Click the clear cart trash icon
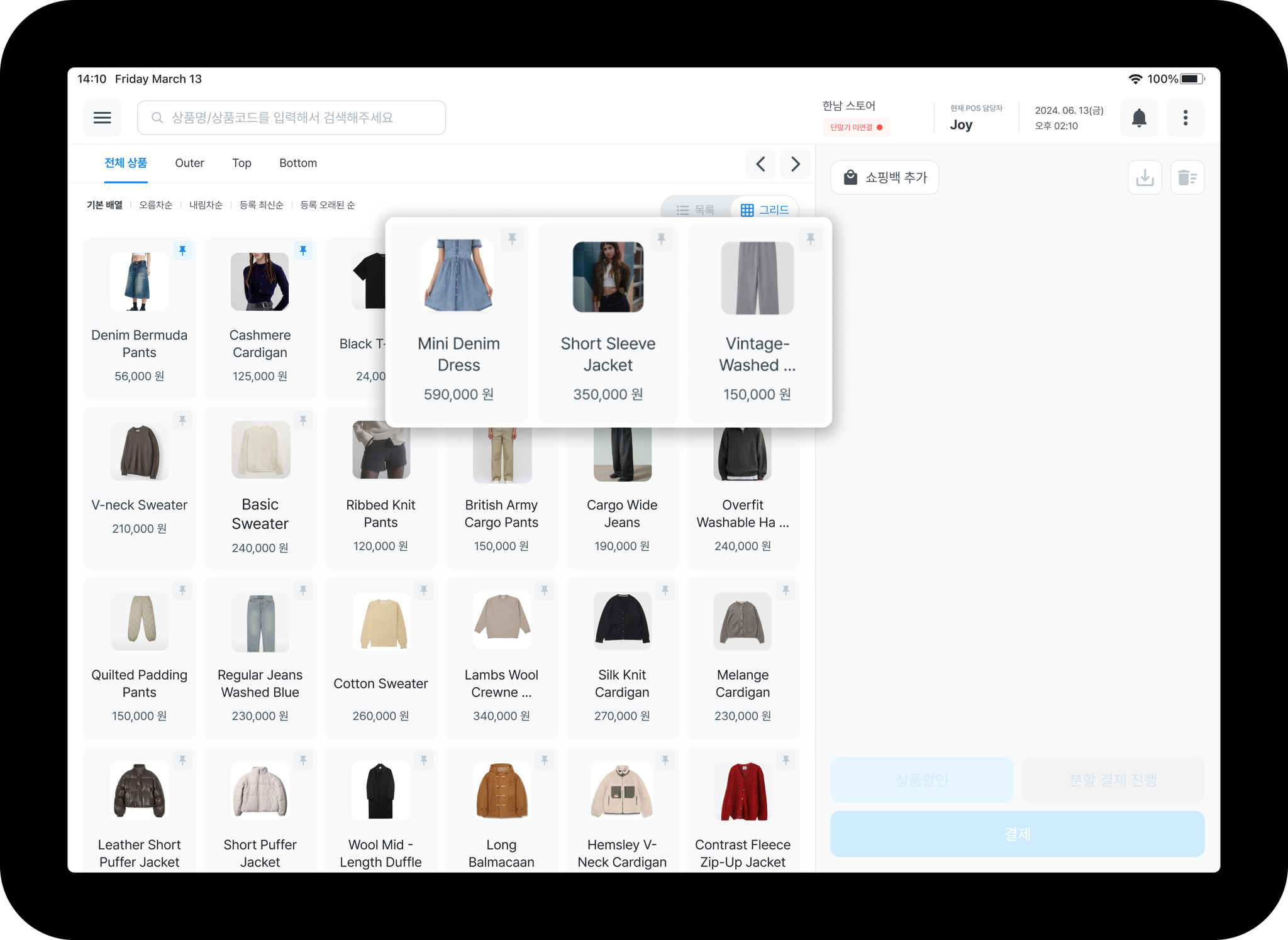Image resolution: width=1288 pixels, height=940 pixels. (x=1187, y=178)
